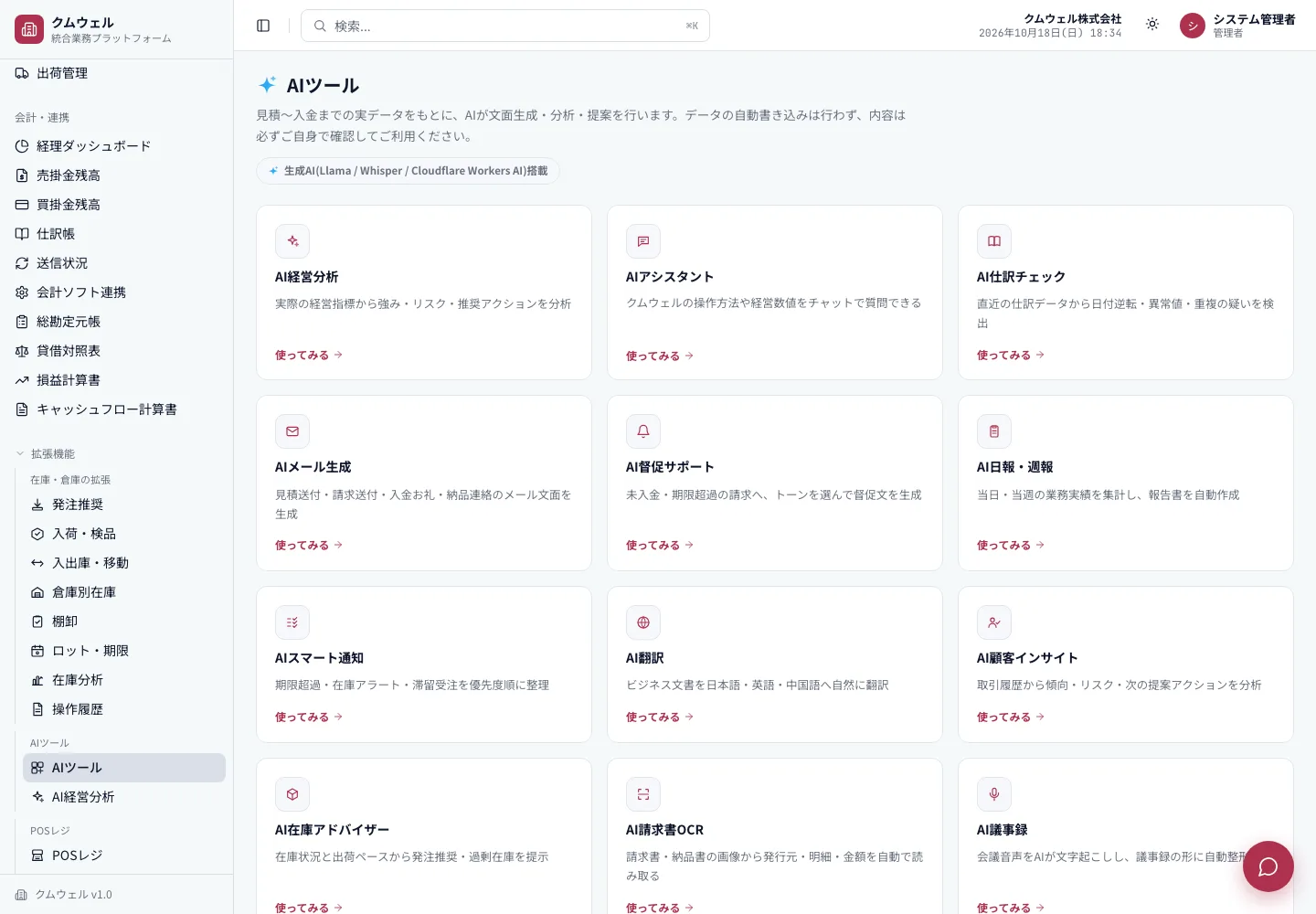Image resolution: width=1316 pixels, height=914 pixels.
Task: Open 出荷管理 in the sidebar
Action: coord(116,73)
